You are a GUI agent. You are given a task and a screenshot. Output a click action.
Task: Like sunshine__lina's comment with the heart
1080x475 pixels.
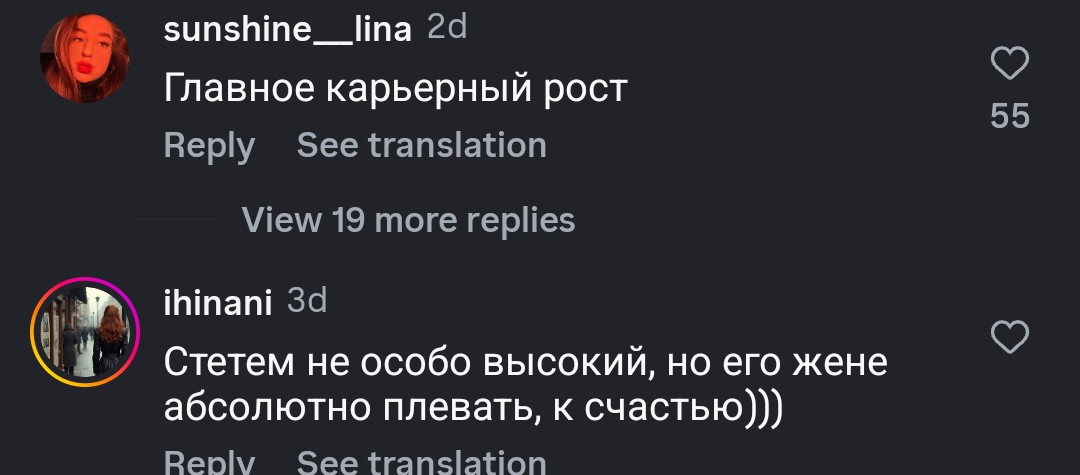point(1009,64)
